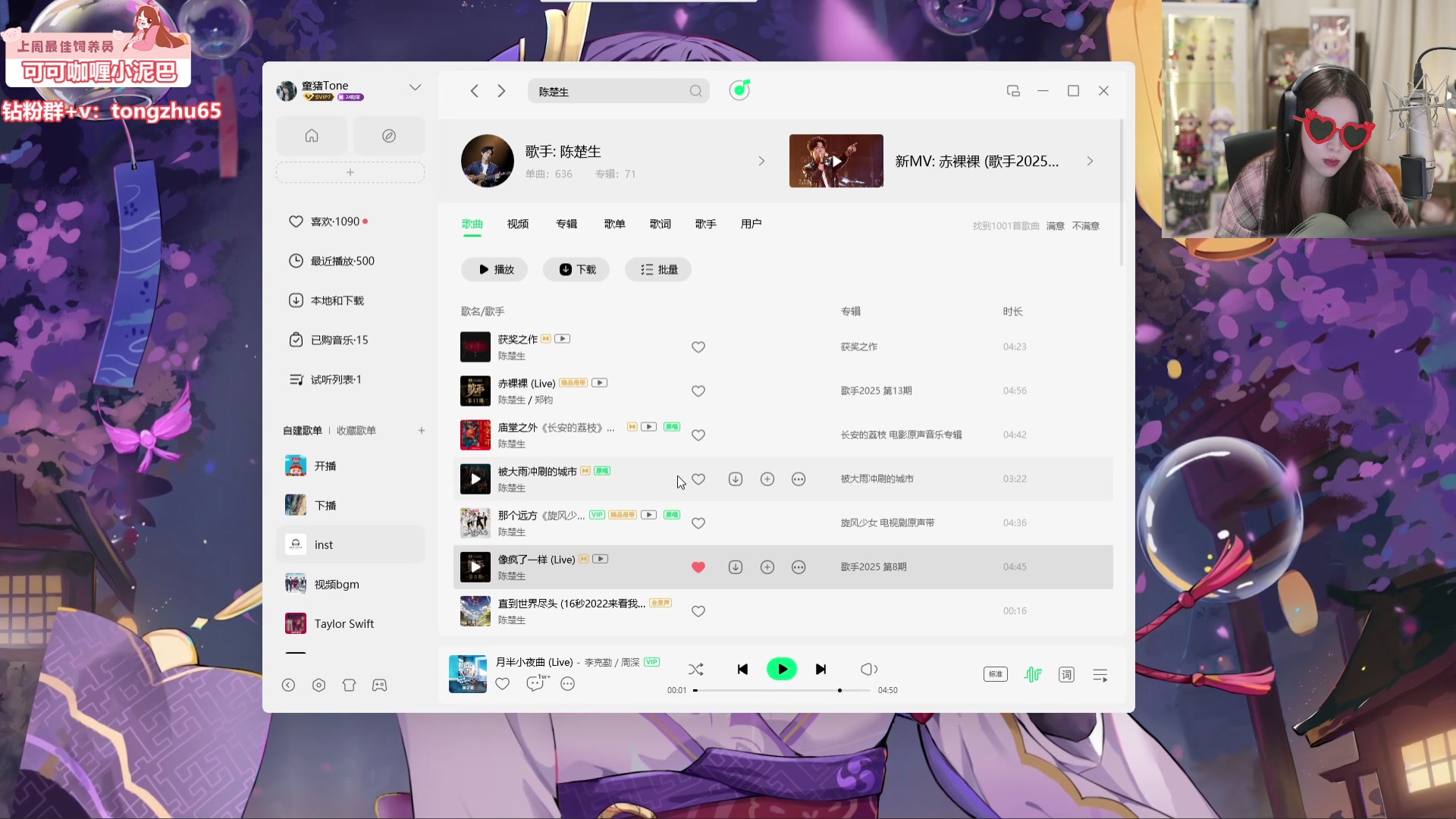Open more options for 像疯了一样 (Live)

[799, 567]
